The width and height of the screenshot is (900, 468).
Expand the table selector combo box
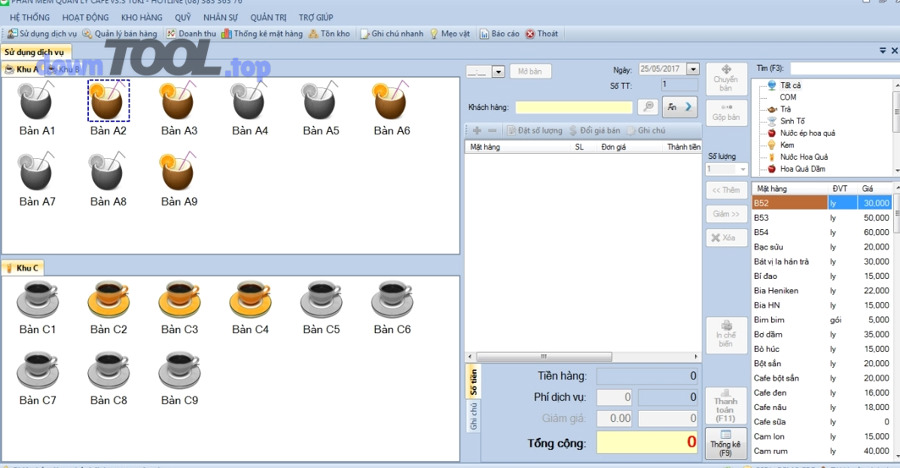498,72
